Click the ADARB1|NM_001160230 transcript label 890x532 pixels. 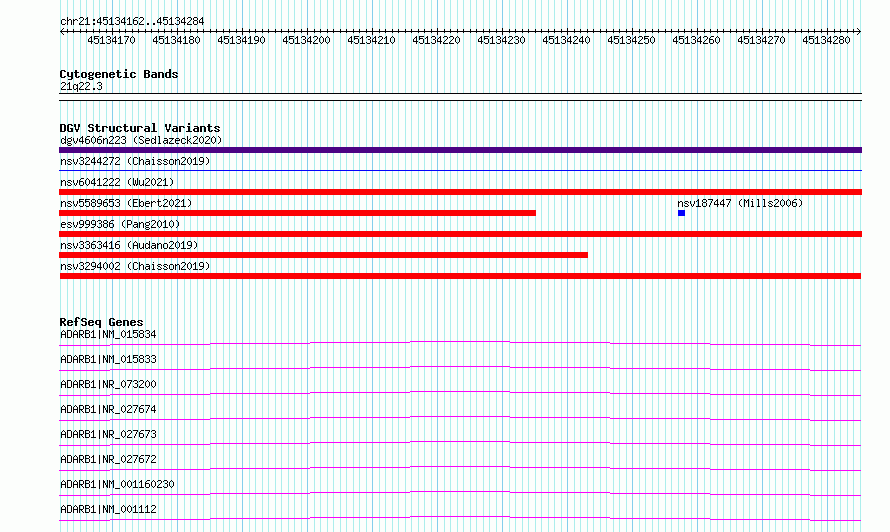pyautogui.click(x=117, y=484)
